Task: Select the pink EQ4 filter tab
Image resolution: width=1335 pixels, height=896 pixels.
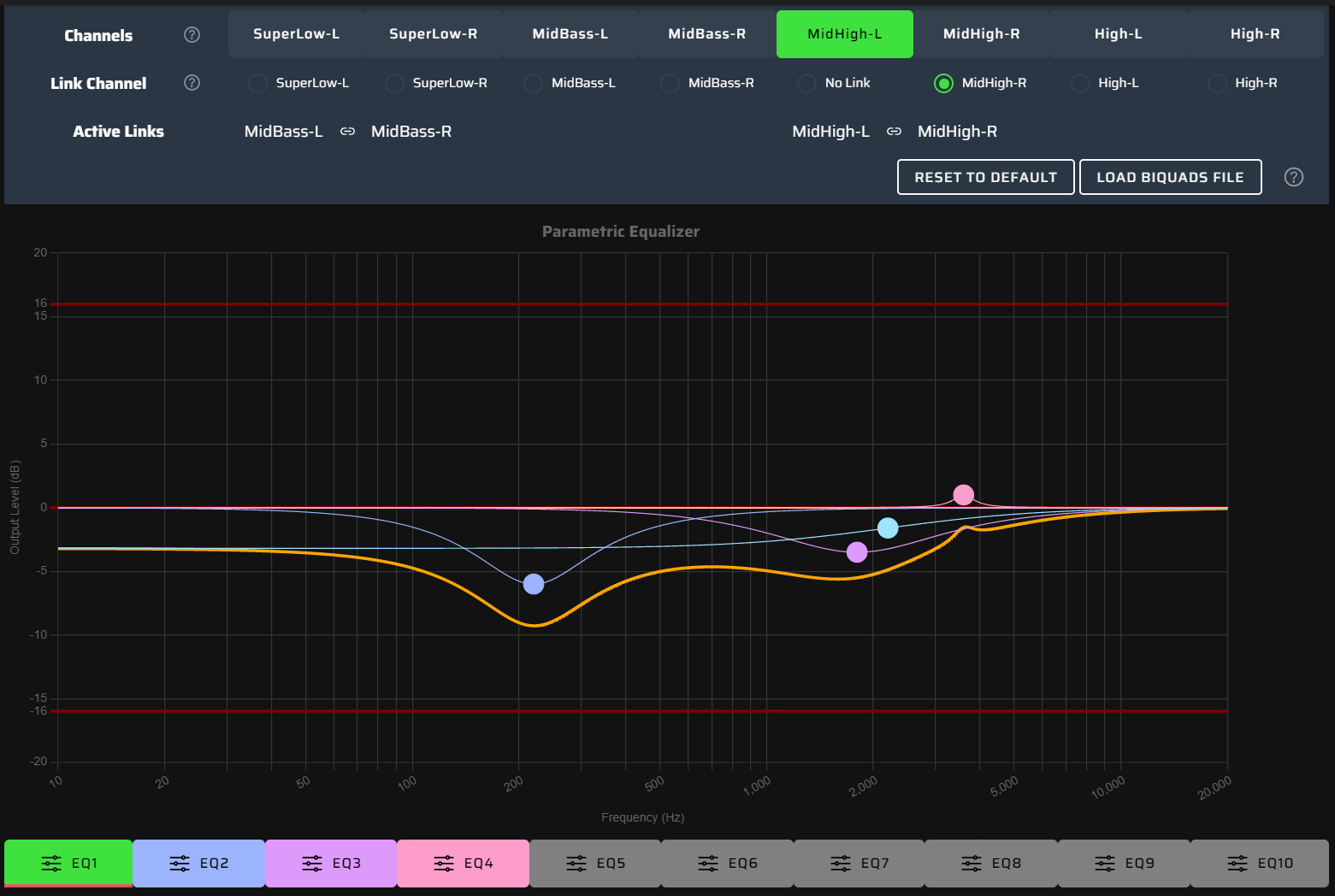Action: click(463, 864)
